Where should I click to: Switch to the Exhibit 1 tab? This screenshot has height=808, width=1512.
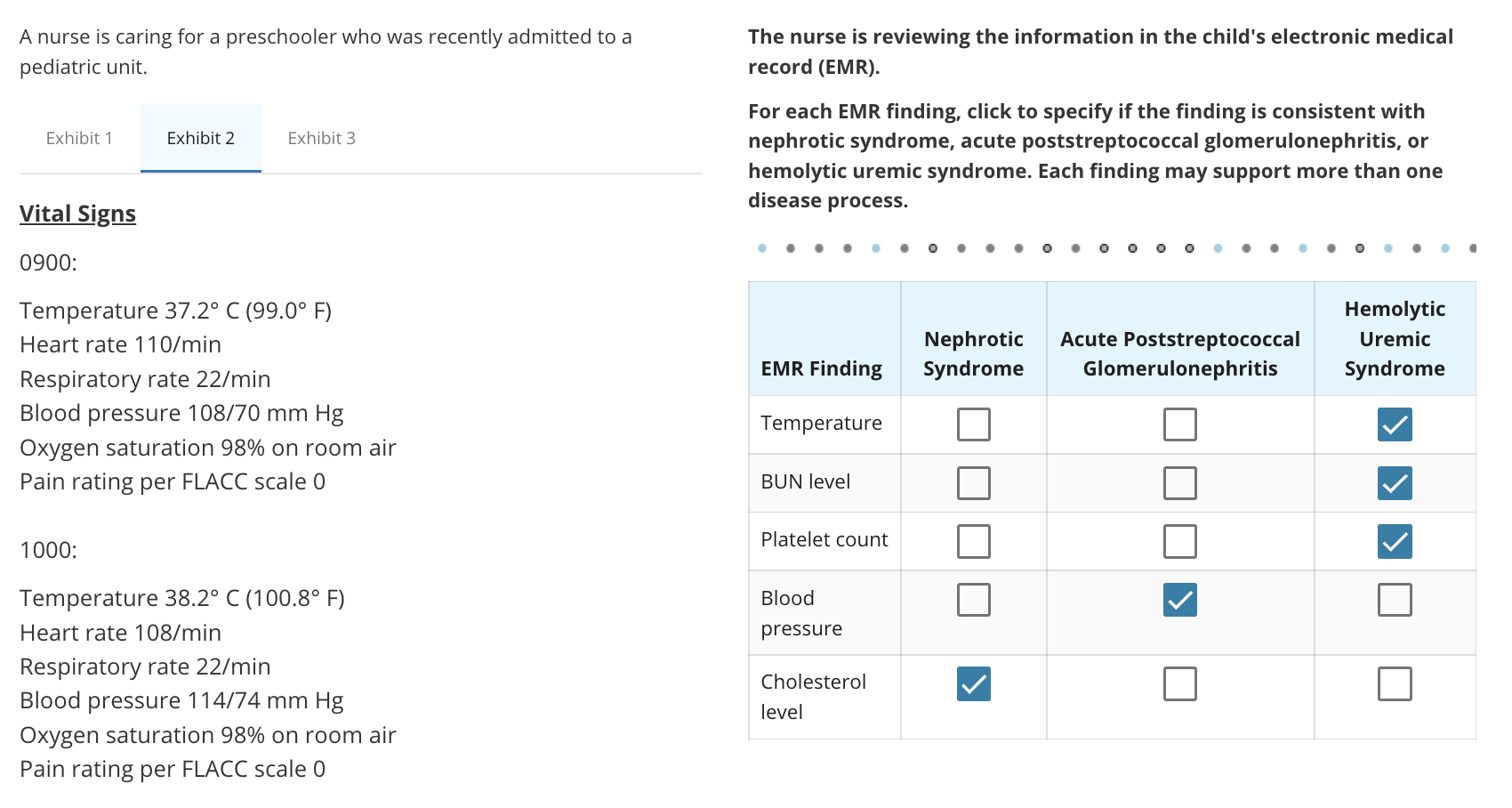click(x=79, y=138)
